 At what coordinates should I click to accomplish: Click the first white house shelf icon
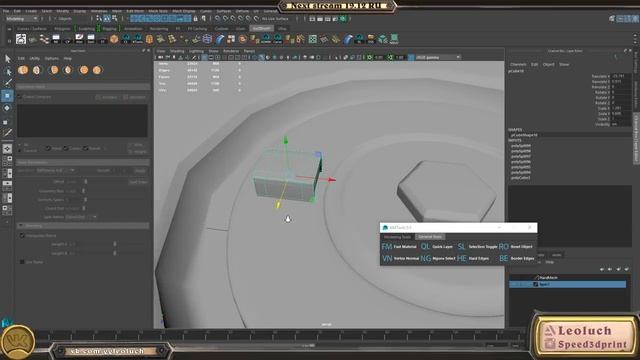[21, 39]
